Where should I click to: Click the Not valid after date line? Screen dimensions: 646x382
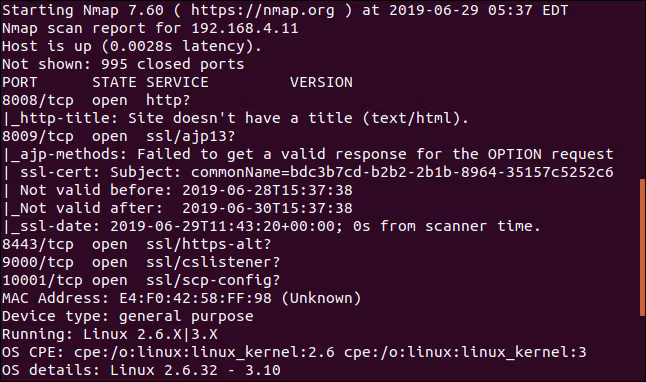(177, 209)
